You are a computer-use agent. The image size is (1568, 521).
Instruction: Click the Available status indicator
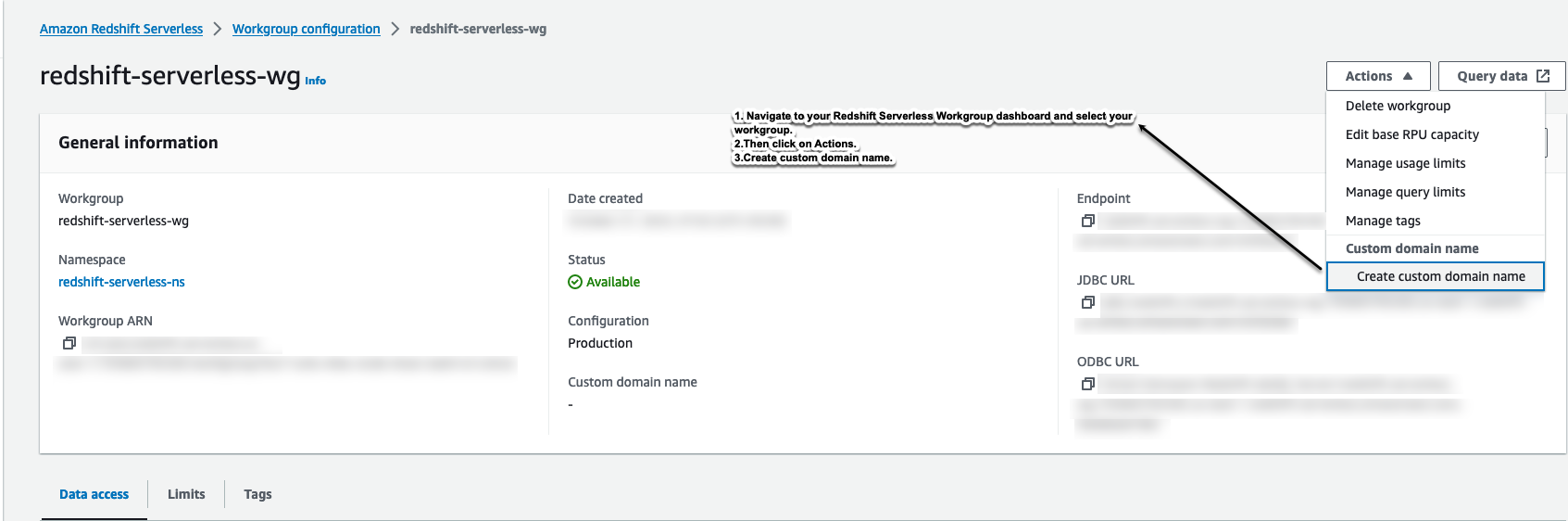(x=604, y=282)
